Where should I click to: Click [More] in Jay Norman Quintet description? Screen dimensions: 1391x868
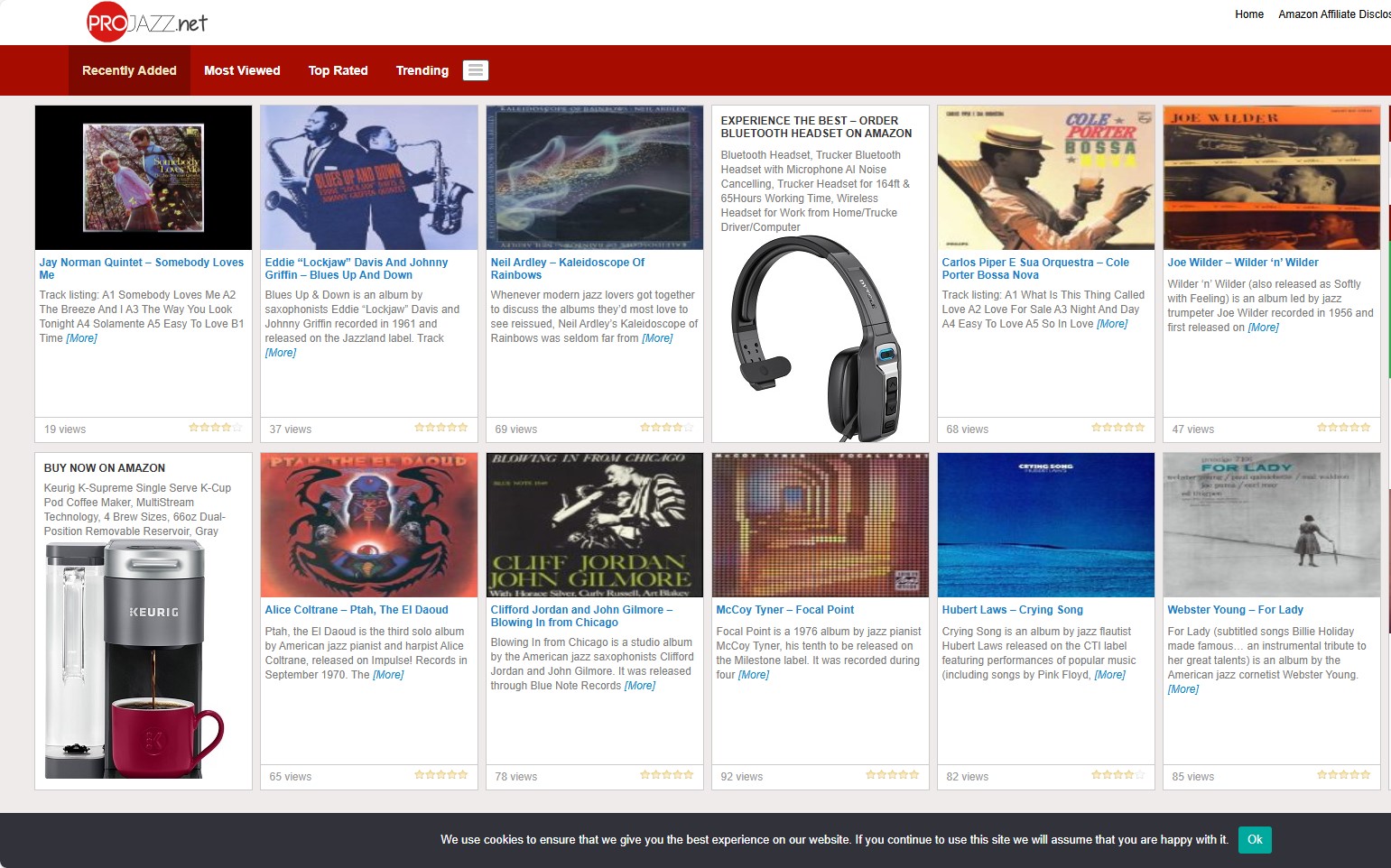(81, 338)
